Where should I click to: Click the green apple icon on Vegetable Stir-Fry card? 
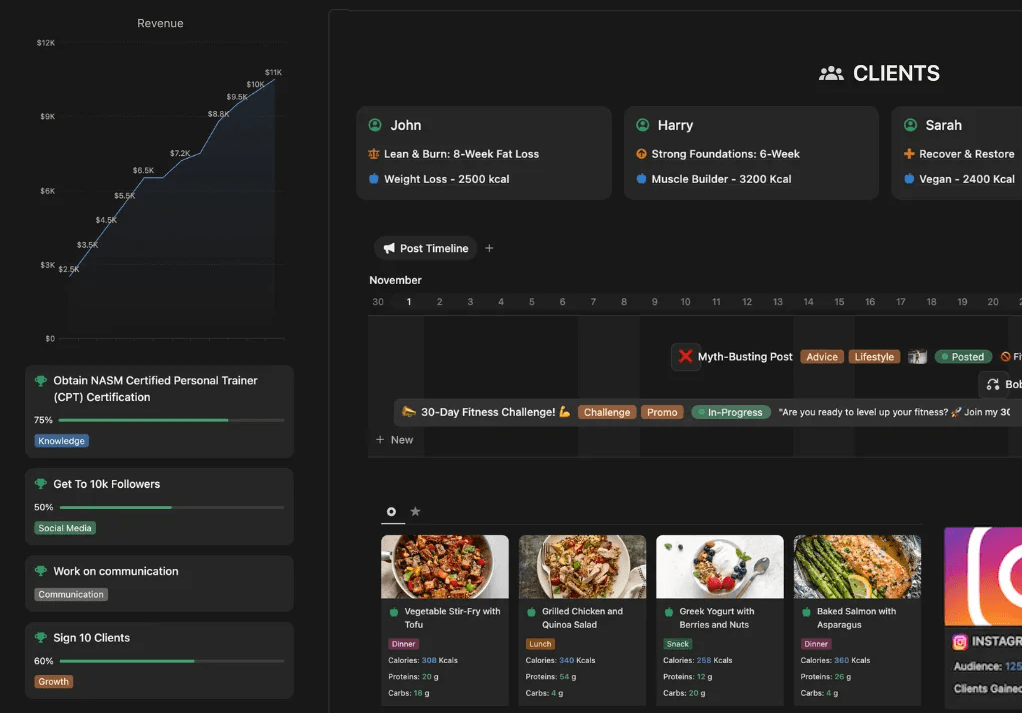coord(394,612)
